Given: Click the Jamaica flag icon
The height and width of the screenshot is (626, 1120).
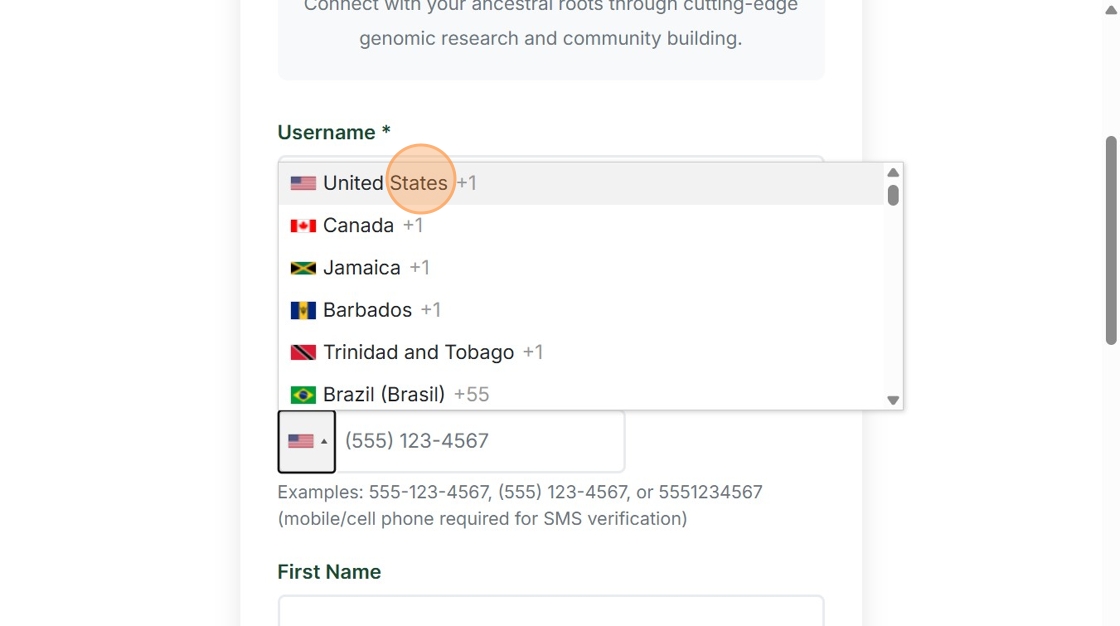Looking at the screenshot, I should click(x=303, y=268).
